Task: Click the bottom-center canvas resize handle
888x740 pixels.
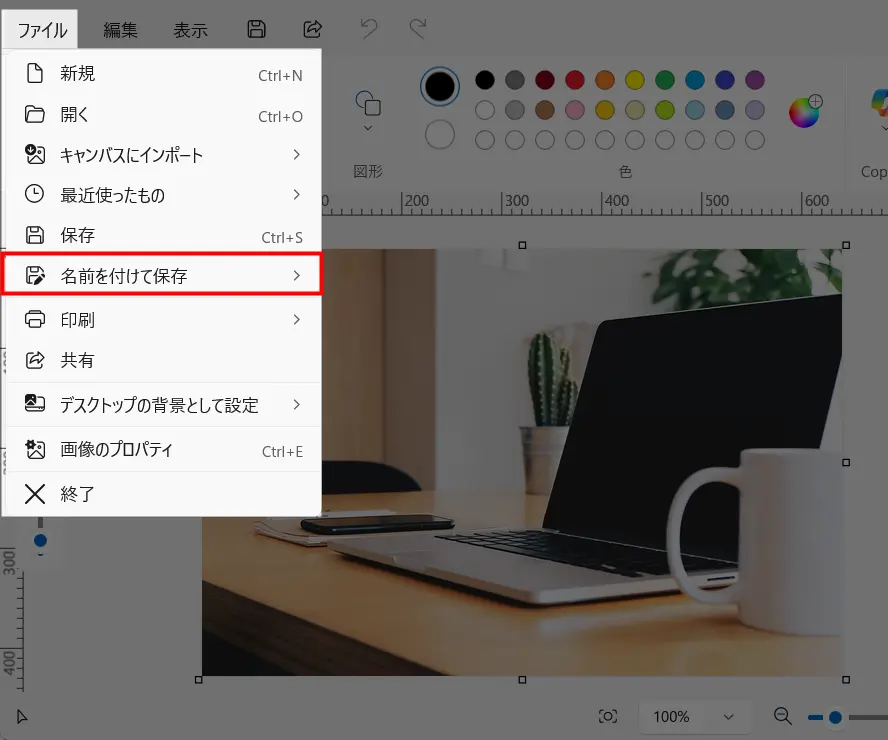Action: [x=522, y=679]
